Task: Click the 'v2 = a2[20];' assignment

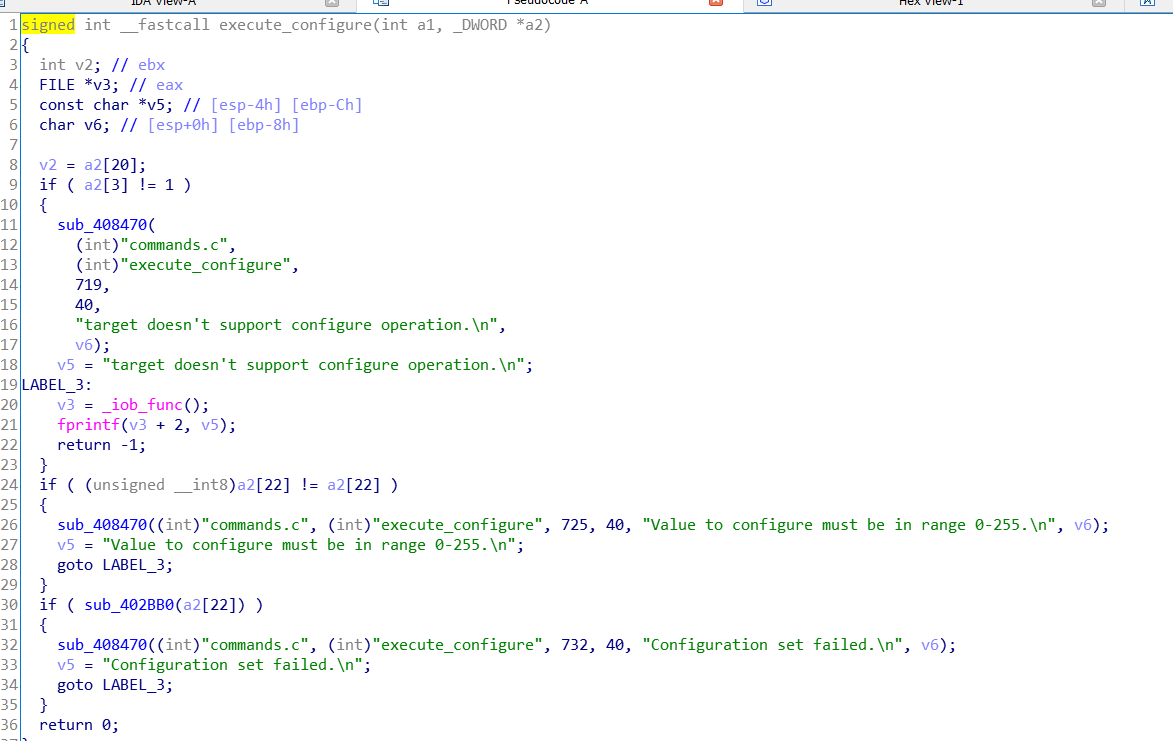Action: coord(93,165)
